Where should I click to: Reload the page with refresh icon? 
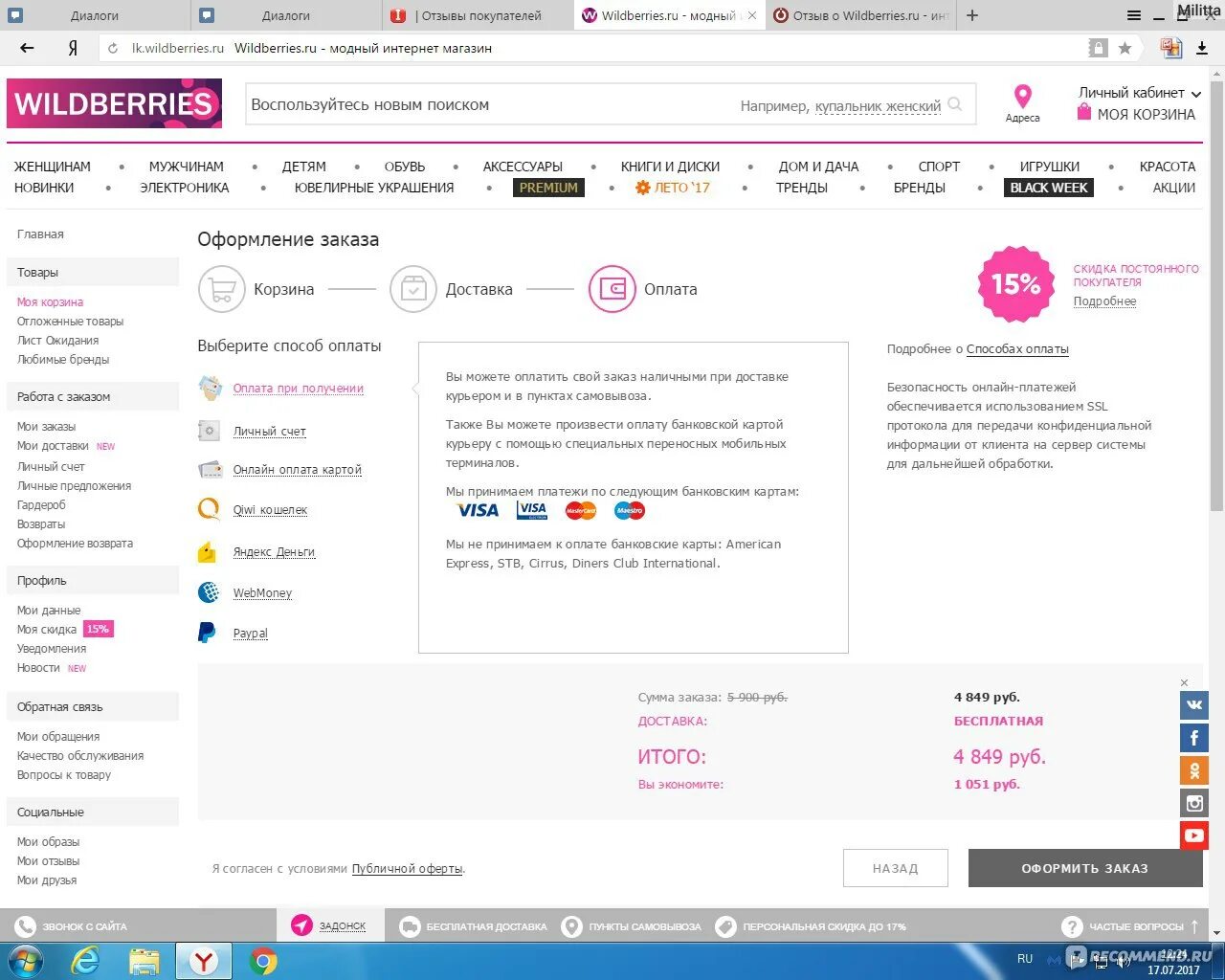(x=113, y=48)
